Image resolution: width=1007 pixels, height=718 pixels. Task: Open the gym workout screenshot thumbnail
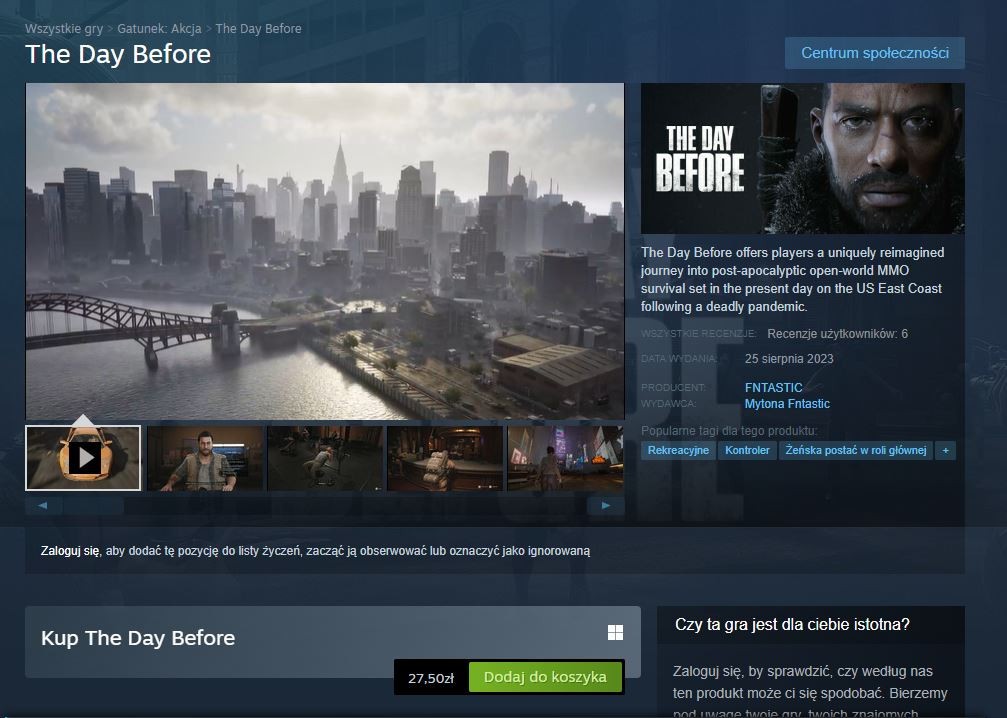(x=325, y=458)
